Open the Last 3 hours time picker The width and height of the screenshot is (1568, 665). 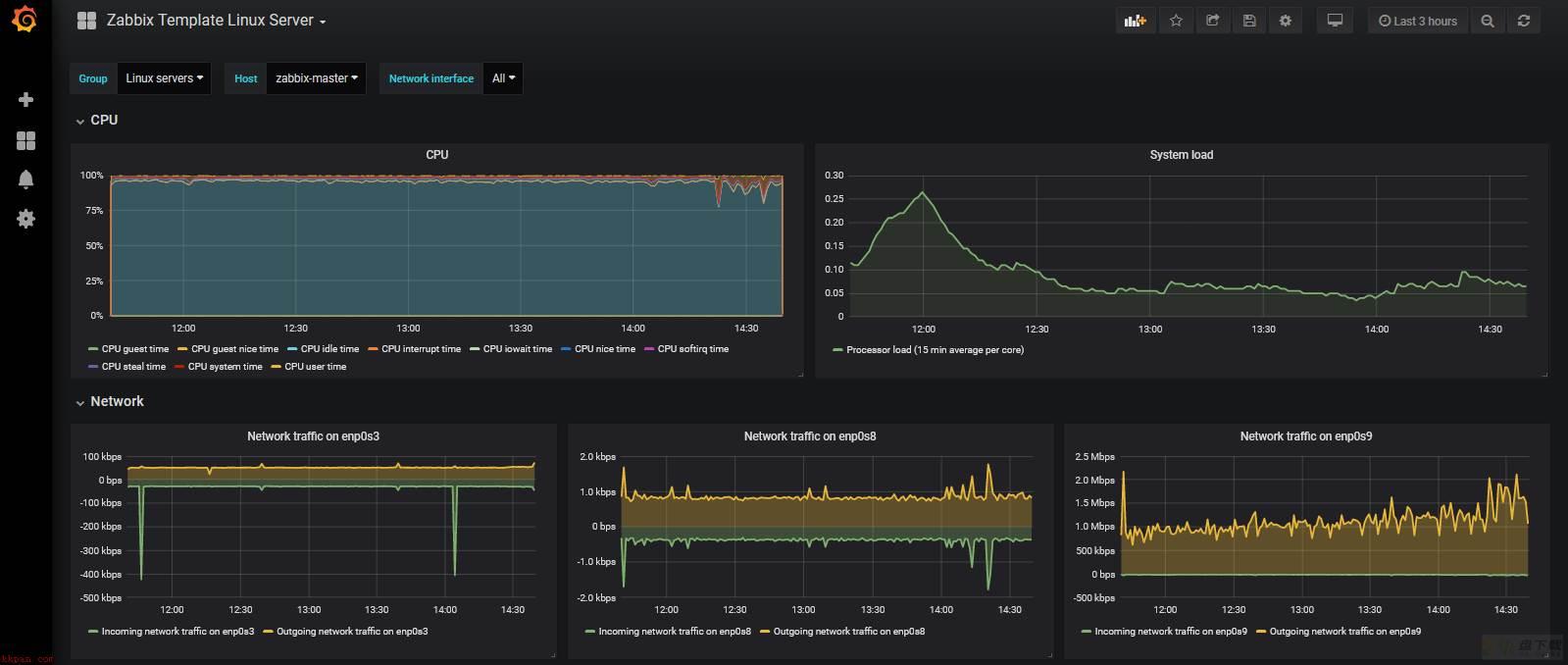[x=1418, y=21]
